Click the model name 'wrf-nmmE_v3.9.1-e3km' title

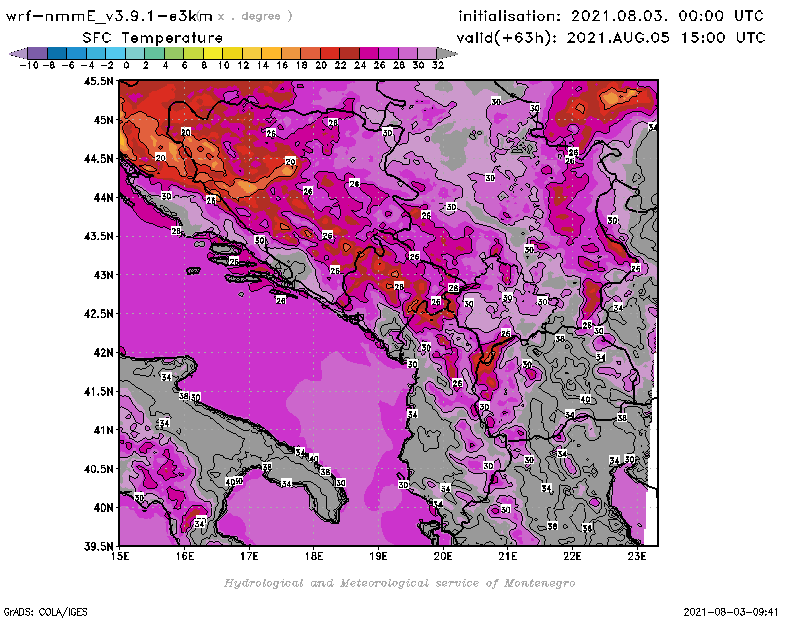tap(109, 16)
